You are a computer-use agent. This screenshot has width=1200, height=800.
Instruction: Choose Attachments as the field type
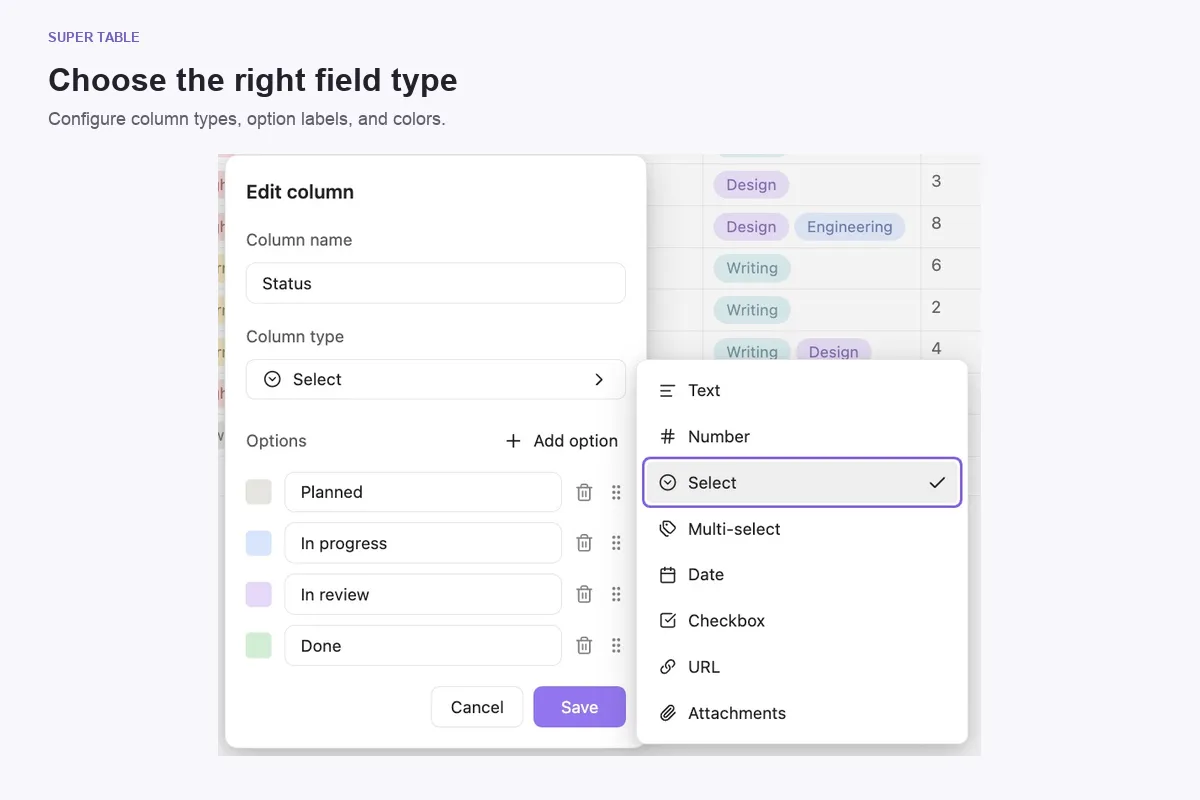click(802, 713)
